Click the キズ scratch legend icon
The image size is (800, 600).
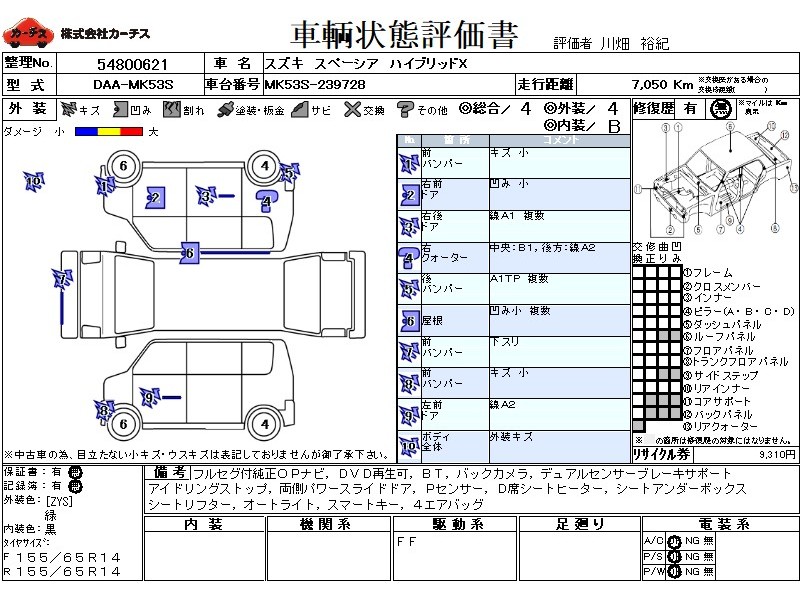68,109
